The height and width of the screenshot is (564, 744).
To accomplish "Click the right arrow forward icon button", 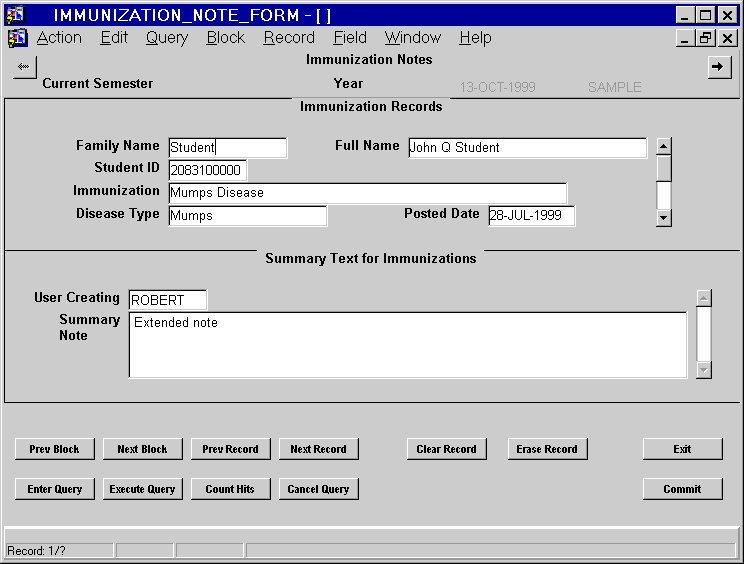I will click(719, 67).
